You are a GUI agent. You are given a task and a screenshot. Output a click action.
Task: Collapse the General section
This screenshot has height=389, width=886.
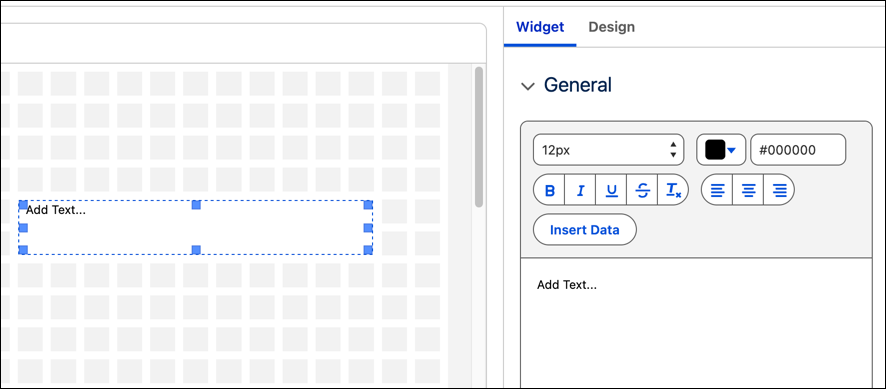click(x=528, y=86)
